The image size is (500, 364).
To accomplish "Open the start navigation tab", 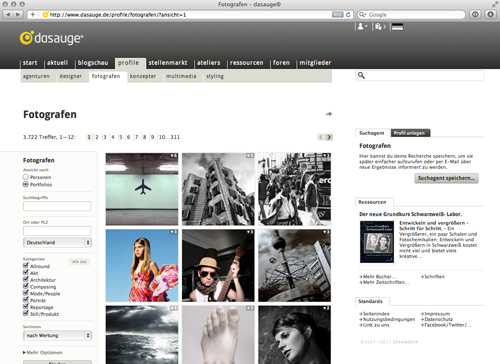I will 30,63.
